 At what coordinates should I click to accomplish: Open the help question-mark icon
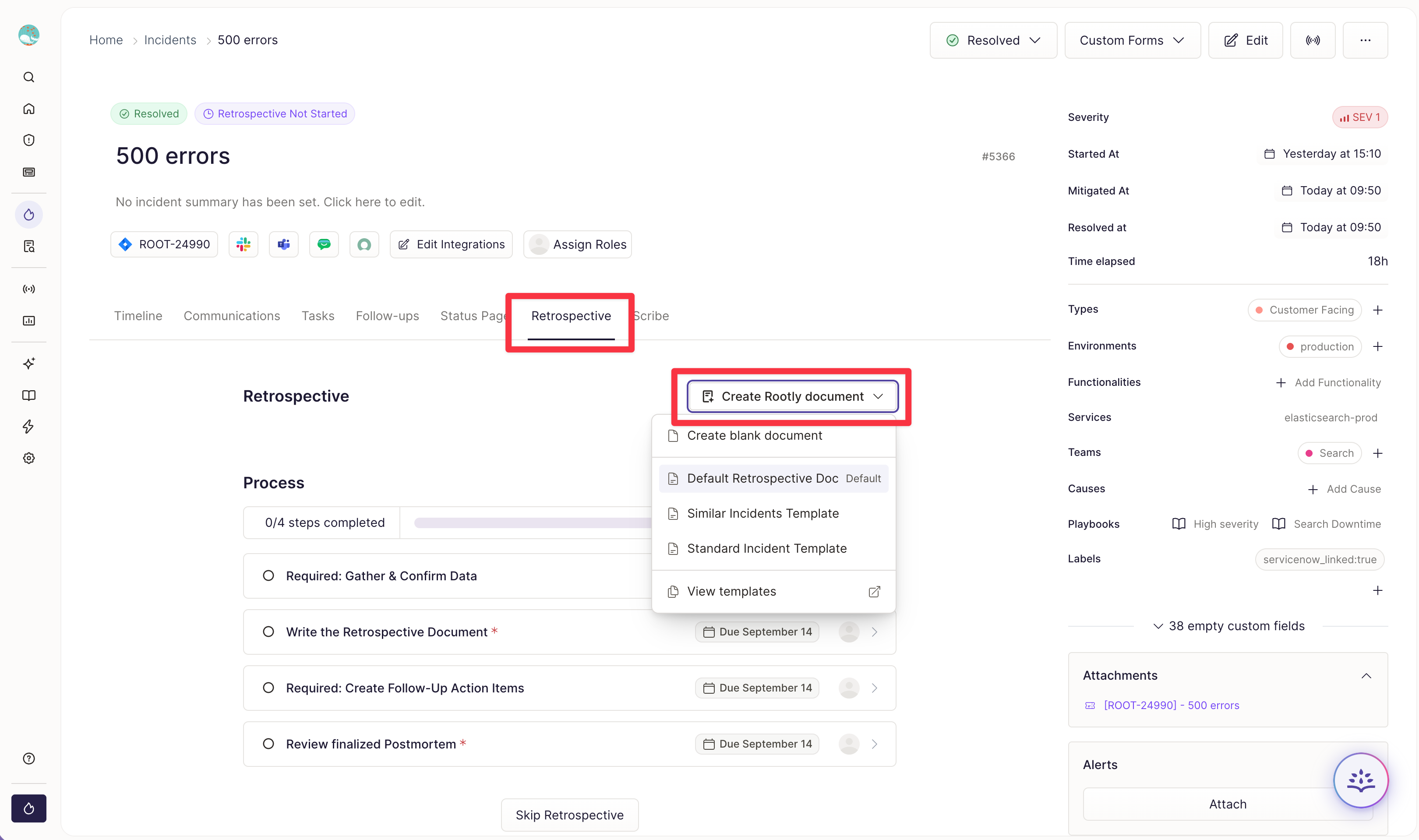(x=29, y=759)
